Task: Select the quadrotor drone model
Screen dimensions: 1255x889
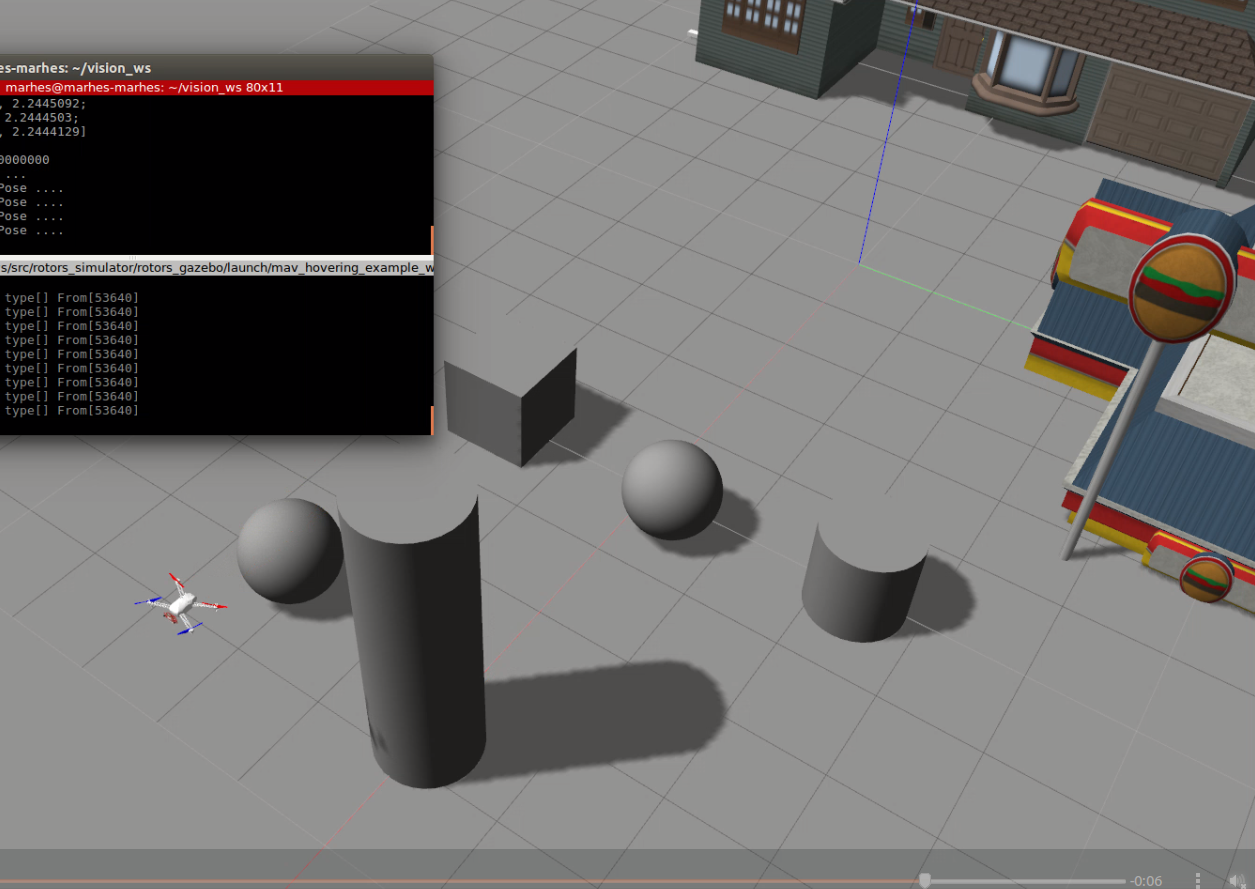Action: point(181,603)
